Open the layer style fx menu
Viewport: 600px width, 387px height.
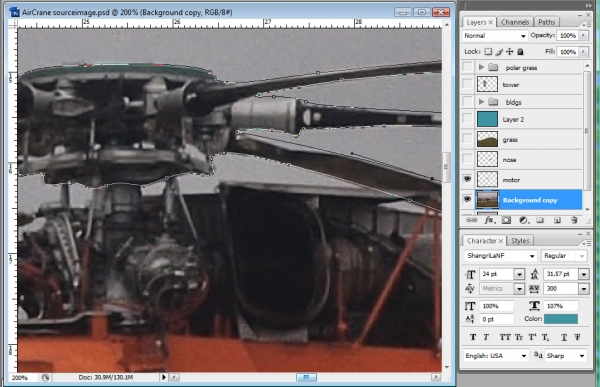point(489,220)
